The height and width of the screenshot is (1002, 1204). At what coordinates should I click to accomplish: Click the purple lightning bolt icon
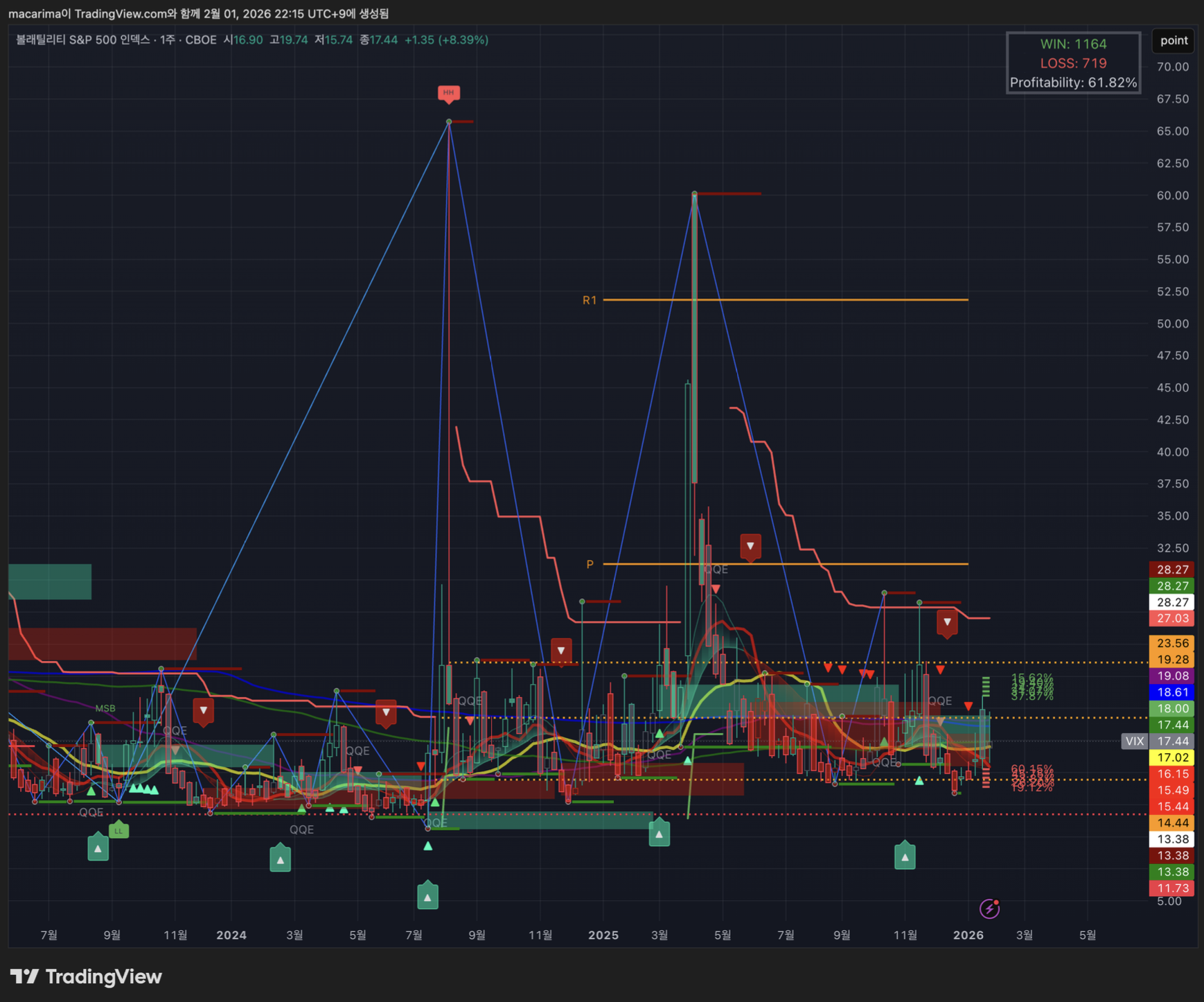pos(989,908)
